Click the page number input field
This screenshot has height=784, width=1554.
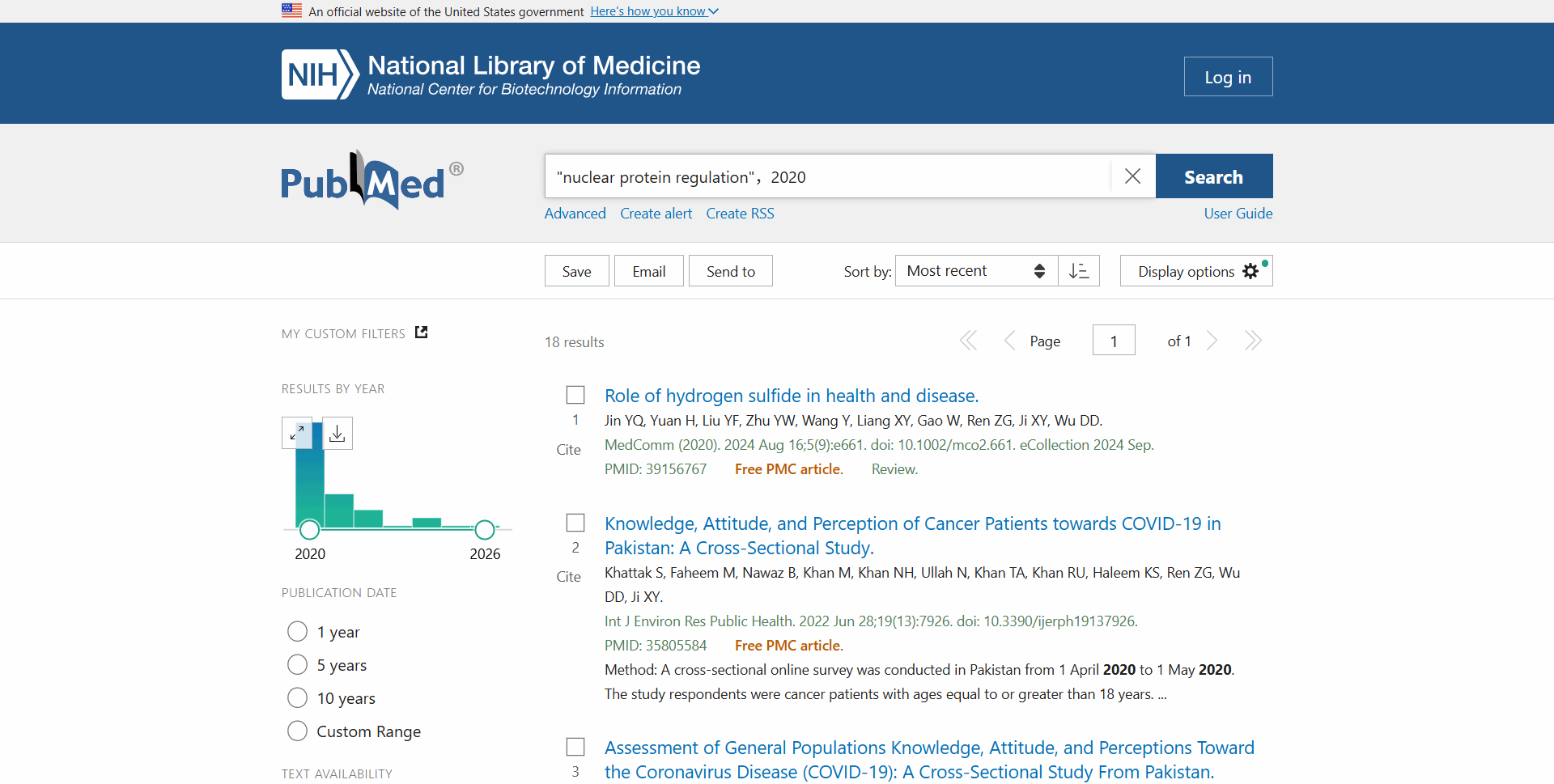1113,341
